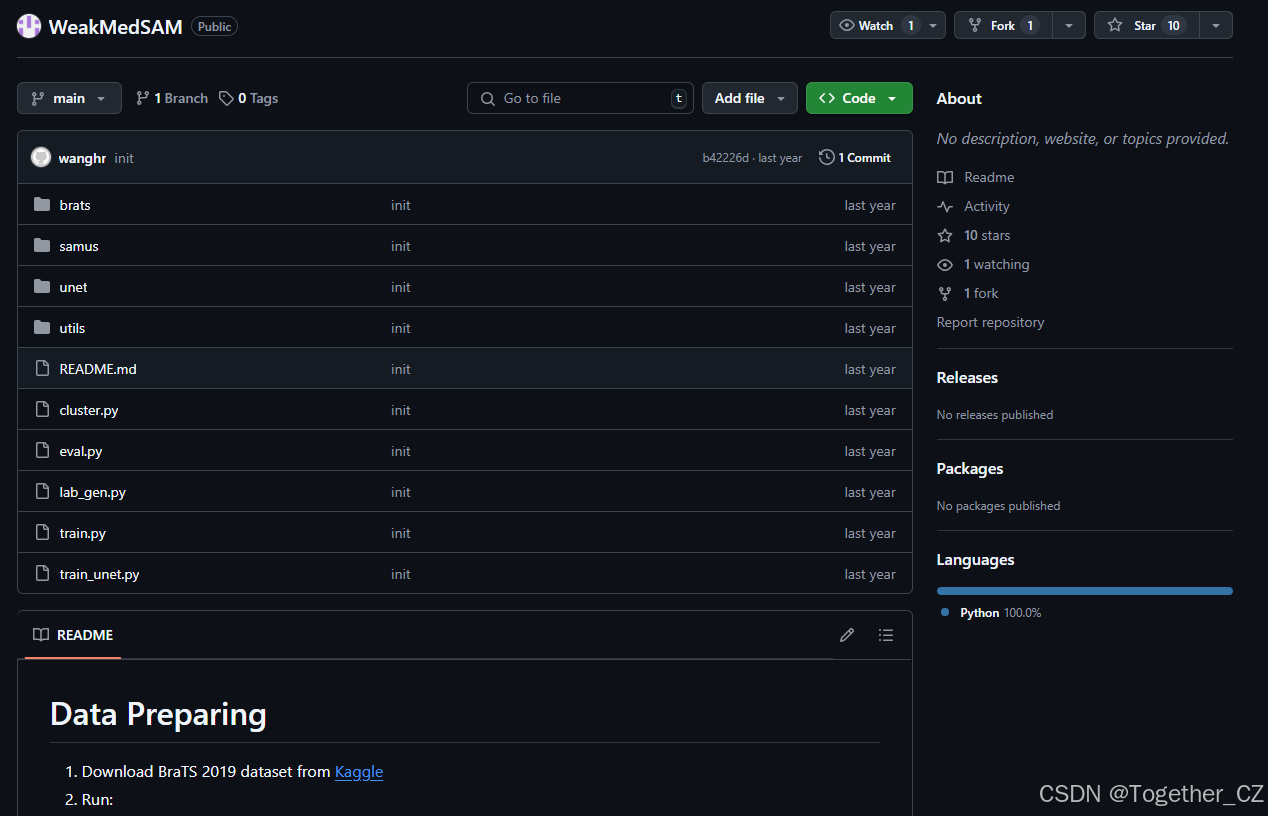Click the Watch button
Screen dimensions: 1268x816
tap(879, 26)
